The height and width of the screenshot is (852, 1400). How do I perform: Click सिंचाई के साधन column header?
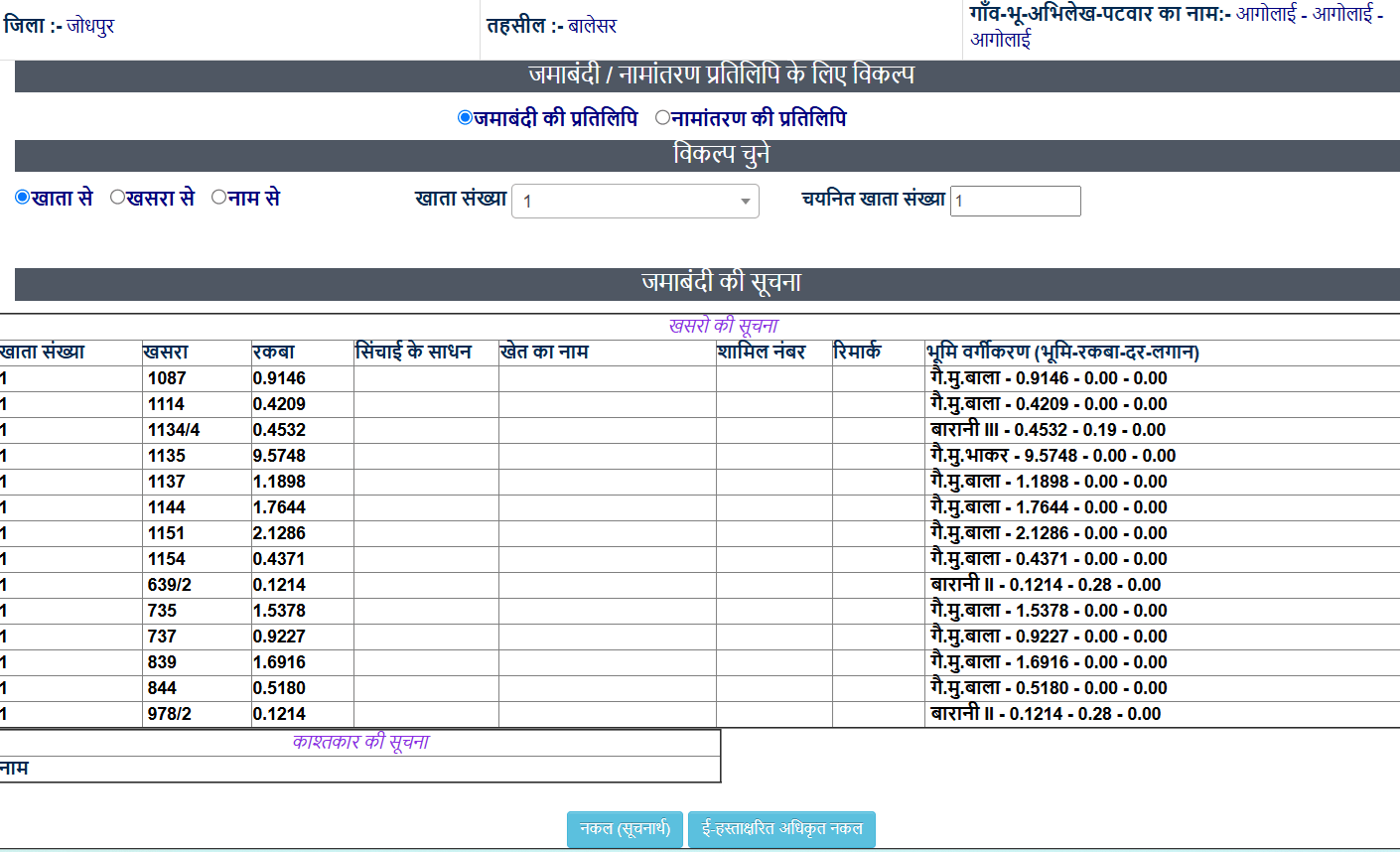[x=413, y=353]
